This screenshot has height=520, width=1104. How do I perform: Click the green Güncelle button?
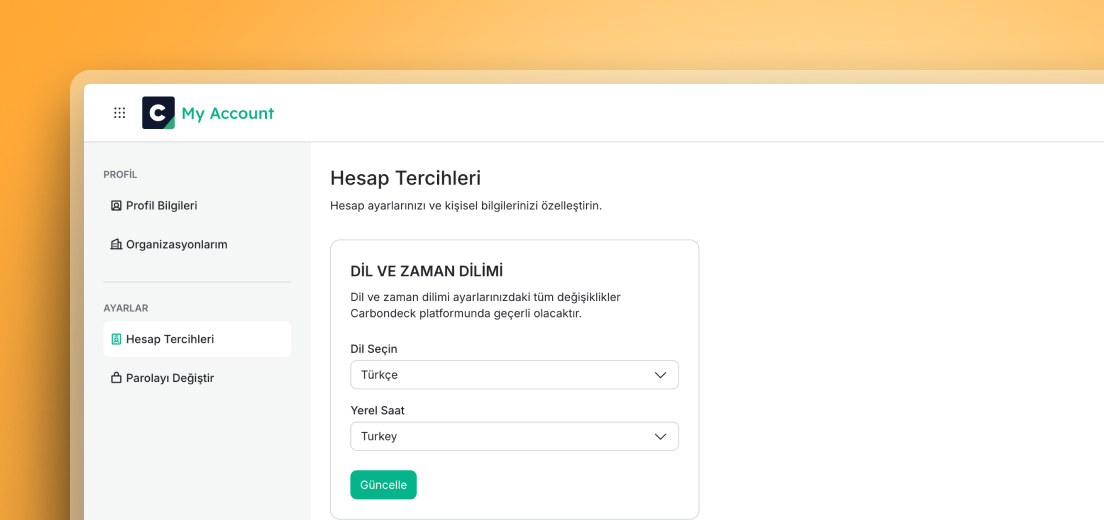384,485
